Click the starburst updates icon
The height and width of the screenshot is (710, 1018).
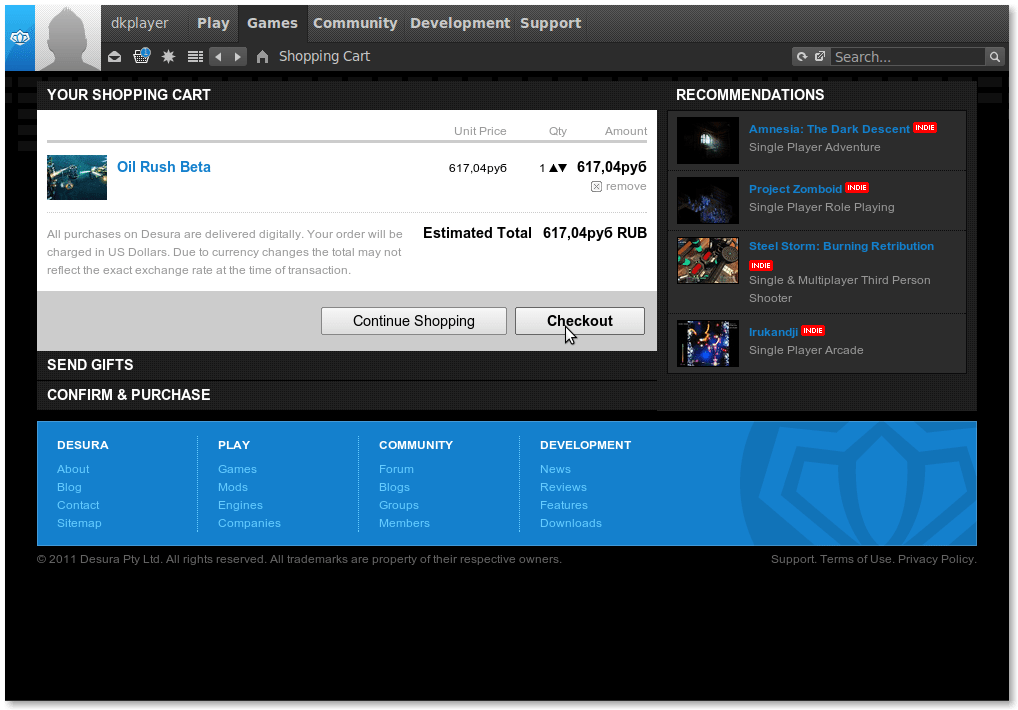(168, 57)
